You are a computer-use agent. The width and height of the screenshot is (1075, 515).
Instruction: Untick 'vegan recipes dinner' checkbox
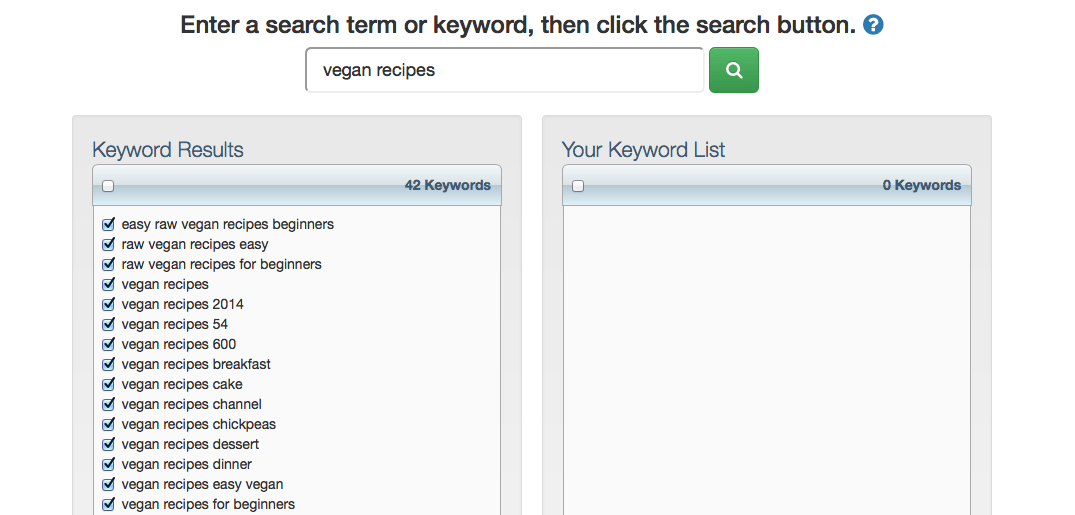(108, 464)
